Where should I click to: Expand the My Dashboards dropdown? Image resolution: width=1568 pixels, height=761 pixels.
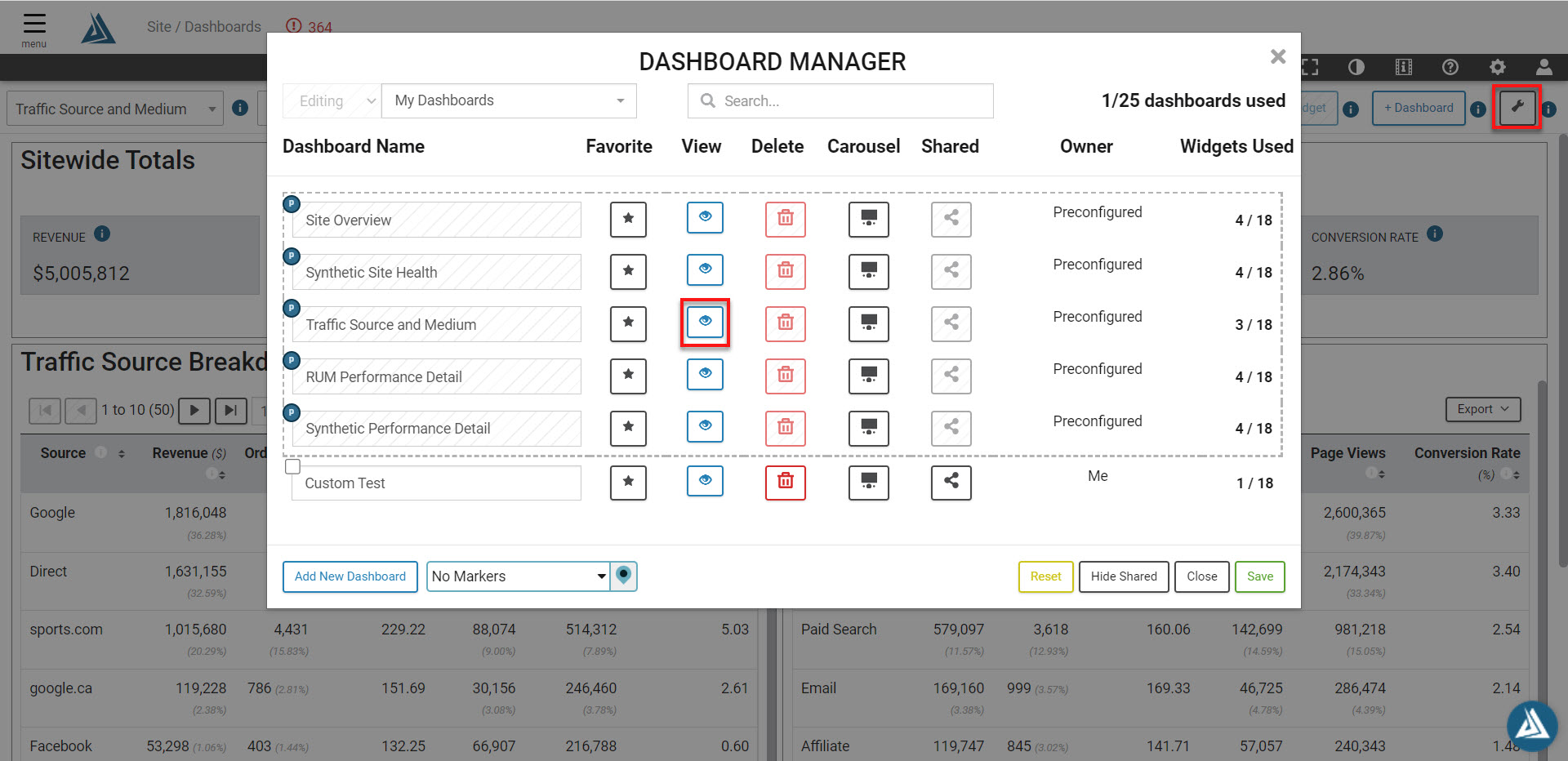click(509, 100)
